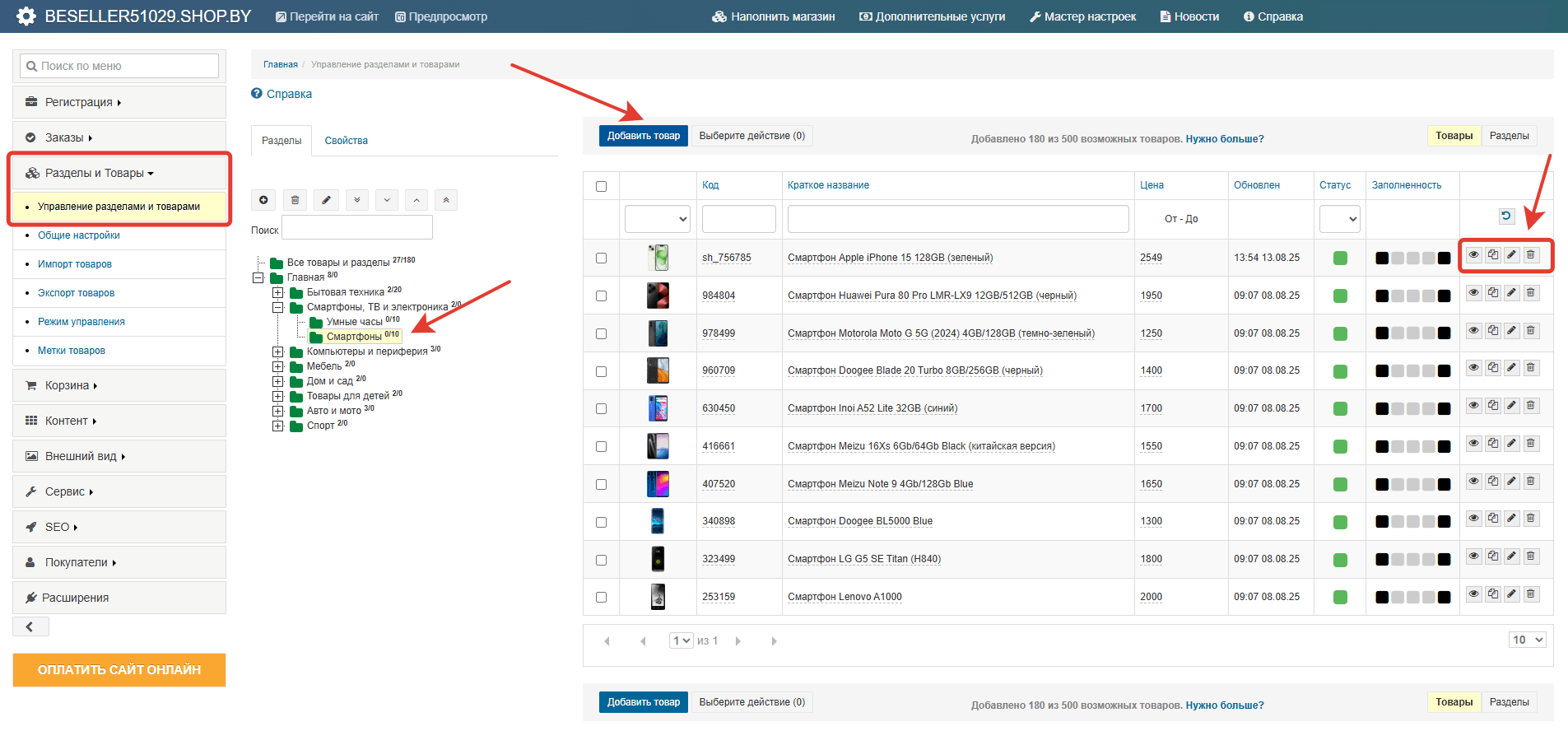Edit the Huawei Pura 80 Pro product
The height and width of the screenshot is (731, 1568).
[1512, 293]
